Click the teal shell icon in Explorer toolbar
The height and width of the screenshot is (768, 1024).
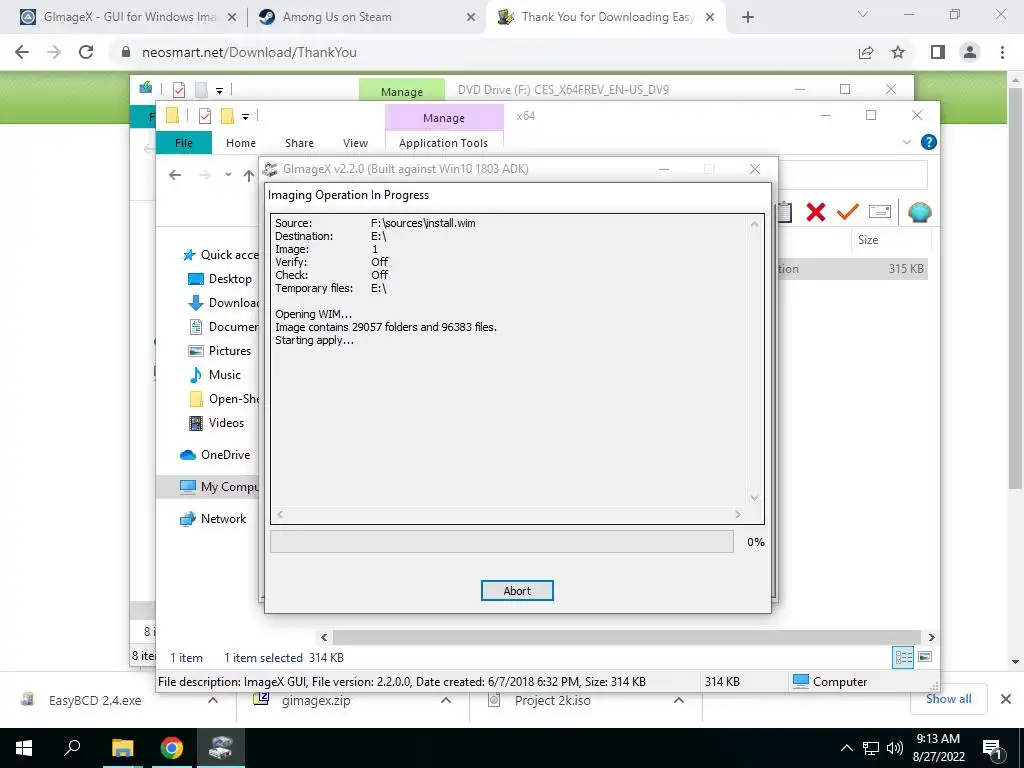(x=919, y=212)
